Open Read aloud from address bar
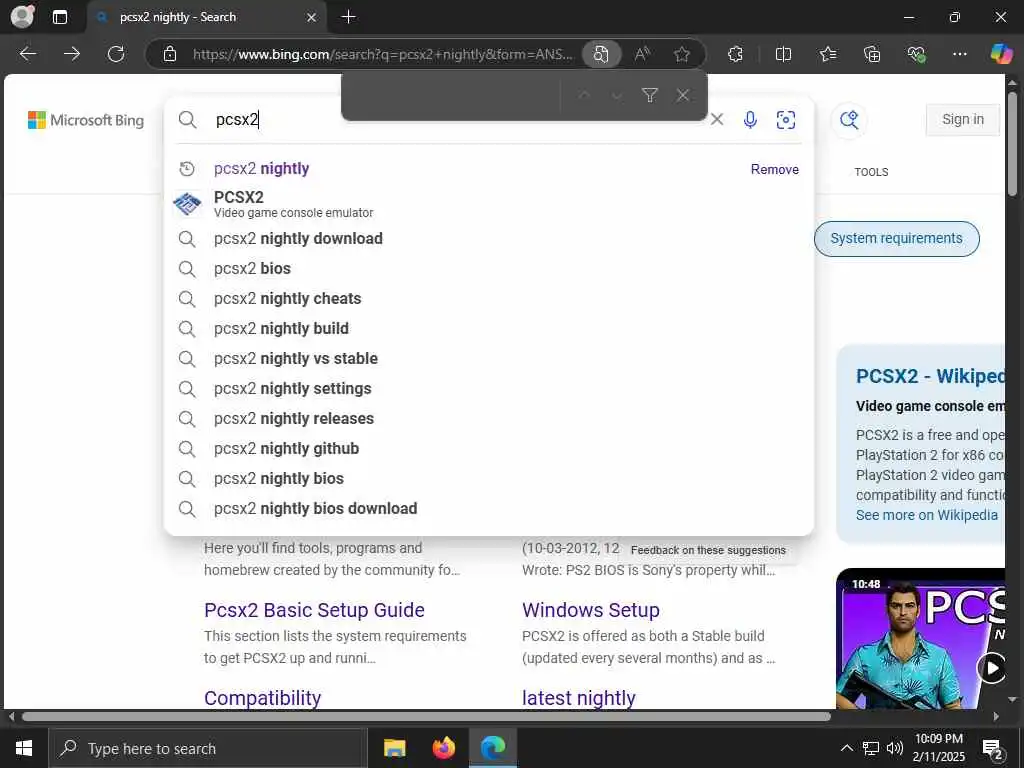 tap(643, 54)
